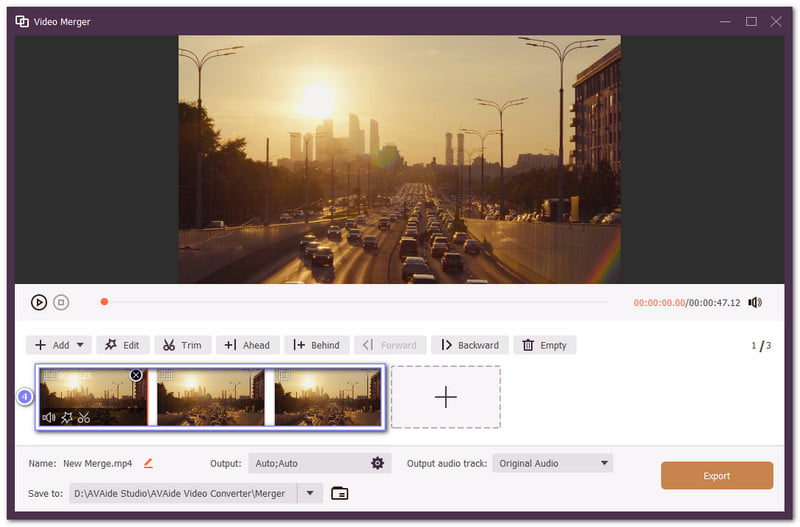The height and width of the screenshot is (527, 800).
Task: Stop the video playback
Action: click(61, 302)
